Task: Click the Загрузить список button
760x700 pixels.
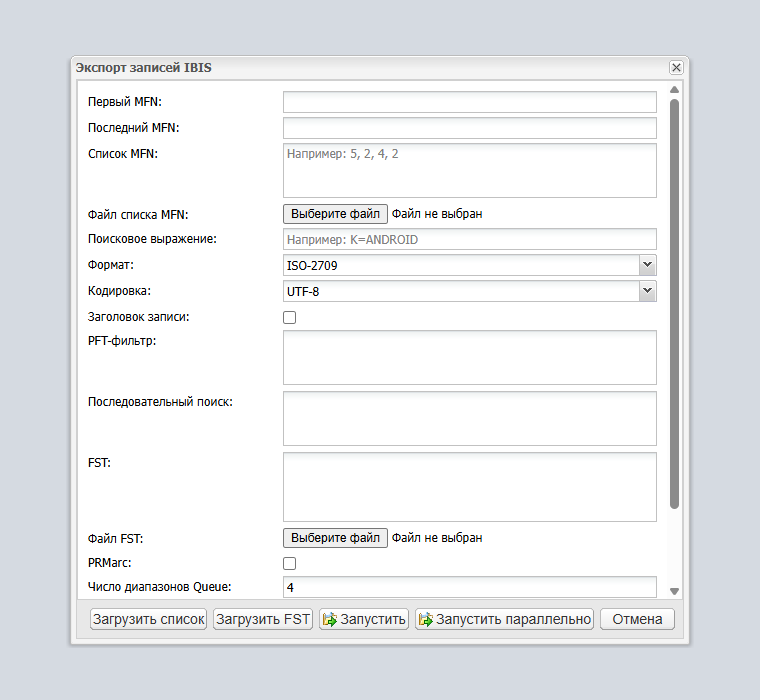Action: point(148,619)
